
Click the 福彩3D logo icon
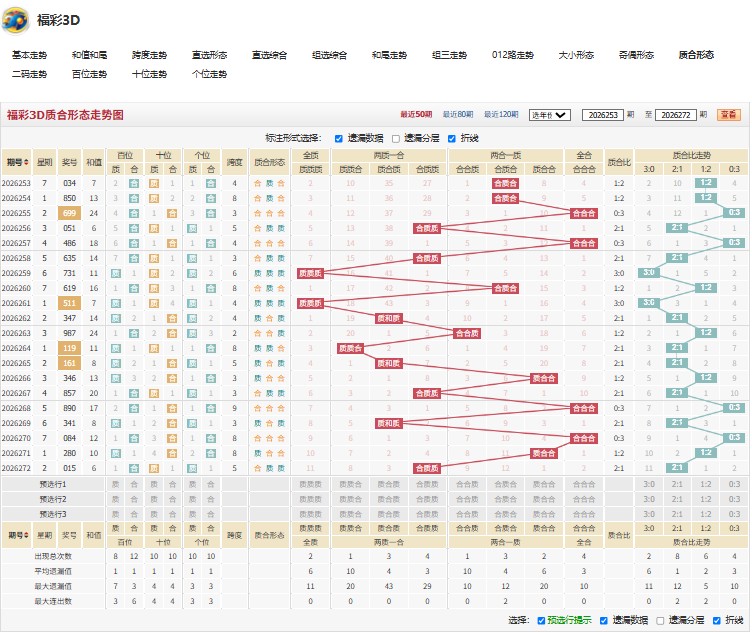point(16,20)
